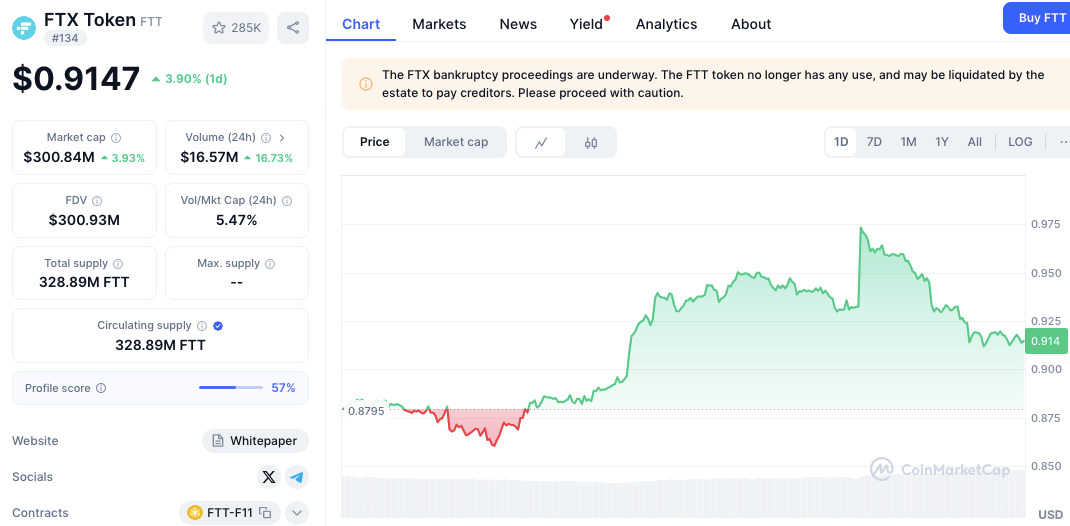Click the FTX Token logo icon
This screenshot has width=1070, height=526.
[x=24, y=27]
